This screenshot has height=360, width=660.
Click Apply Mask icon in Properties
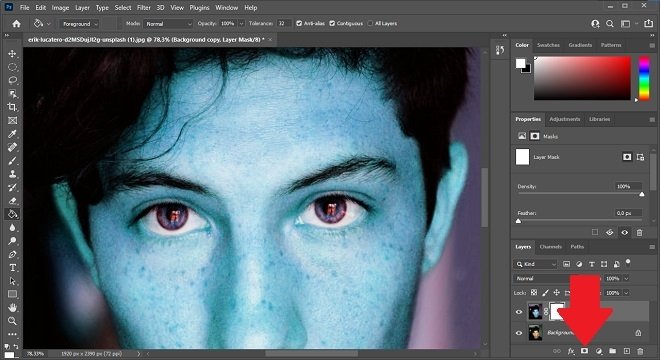(x=609, y=232)
